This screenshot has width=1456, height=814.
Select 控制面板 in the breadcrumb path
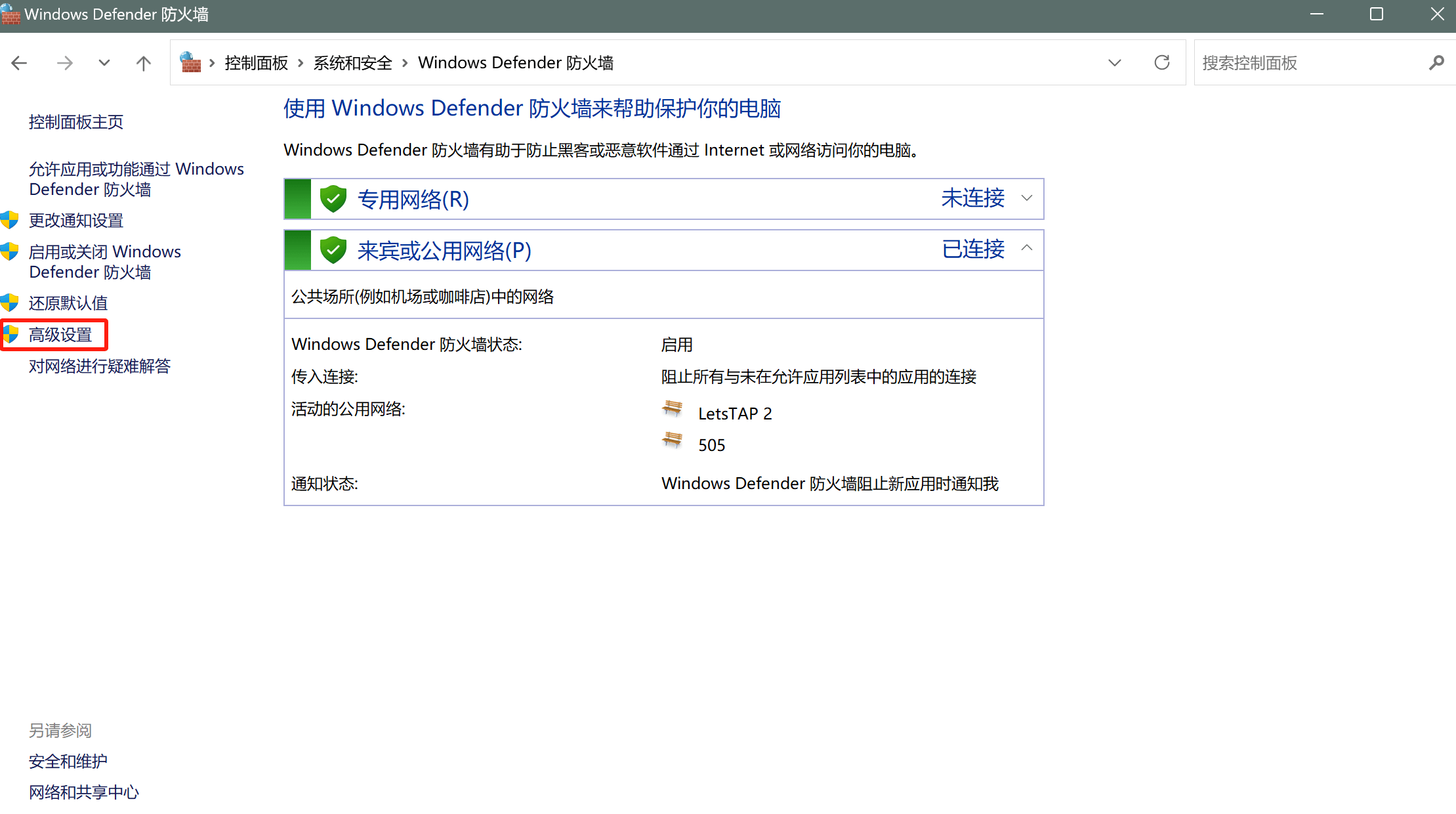[256, 63]
